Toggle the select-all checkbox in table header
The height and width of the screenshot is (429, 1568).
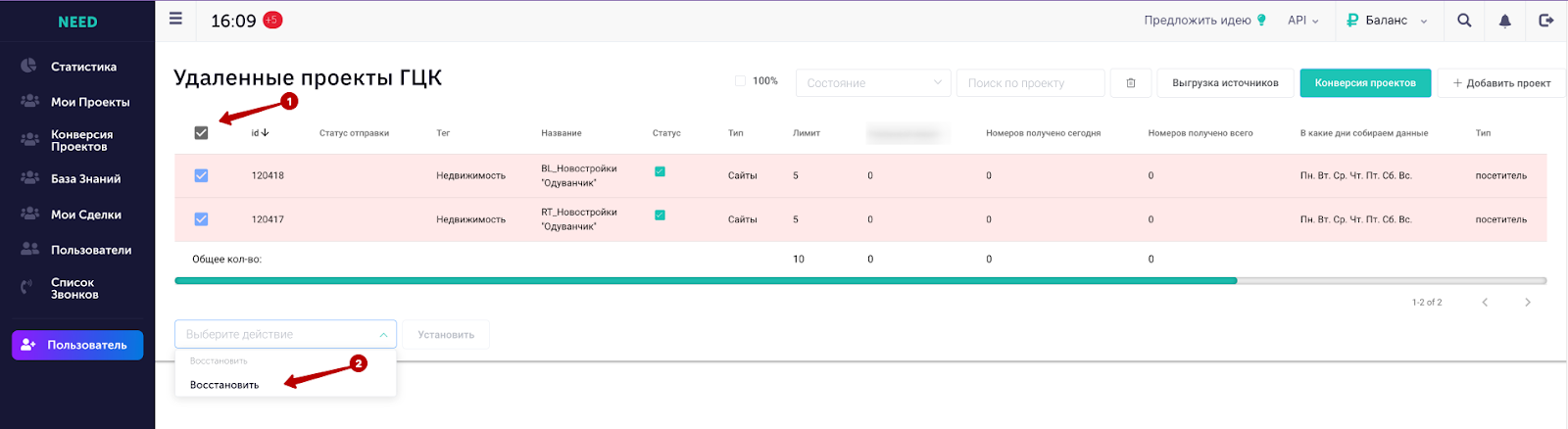tap(201, 133)
